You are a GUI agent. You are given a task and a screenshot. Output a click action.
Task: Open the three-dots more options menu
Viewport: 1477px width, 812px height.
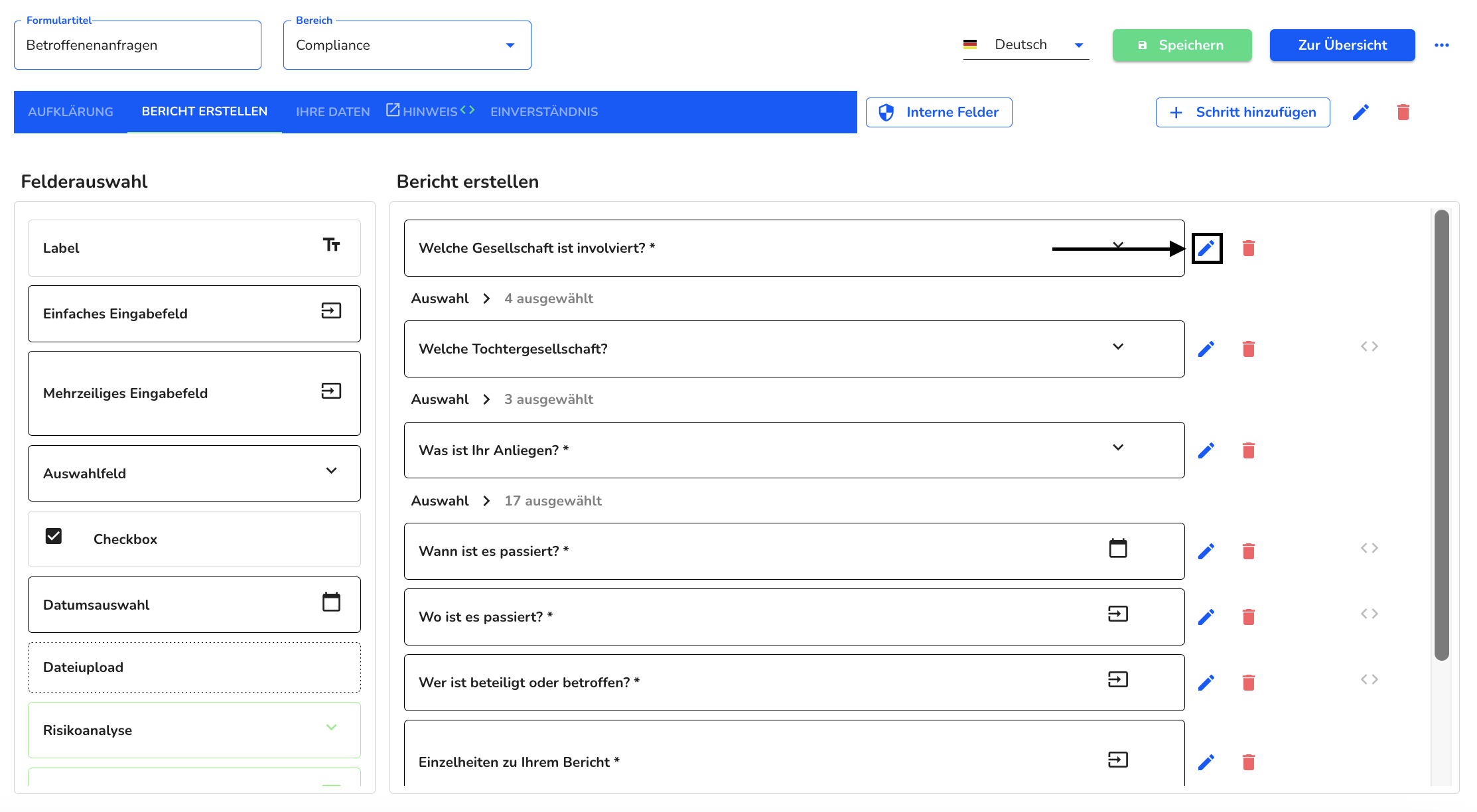1441,45
